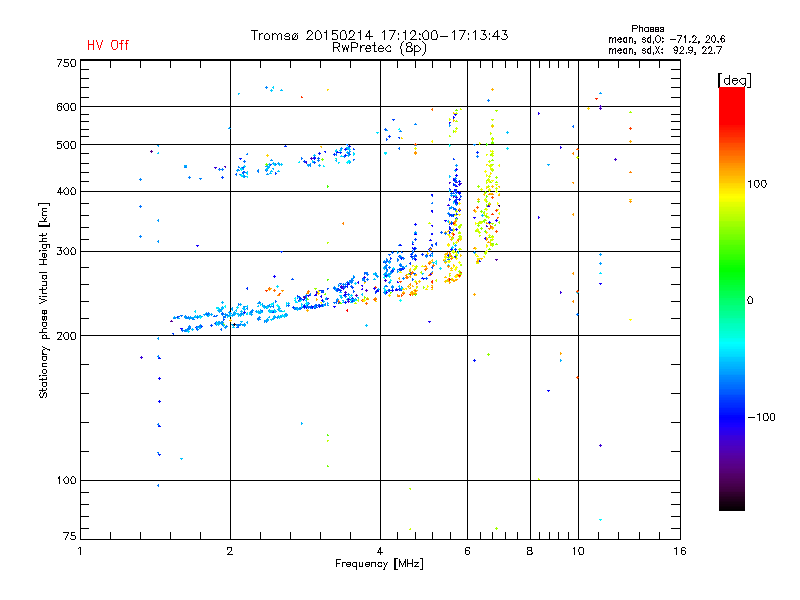The image size is (800, 600).
Task: Click the 400 height axis tick label
Action: pos(66,192)
